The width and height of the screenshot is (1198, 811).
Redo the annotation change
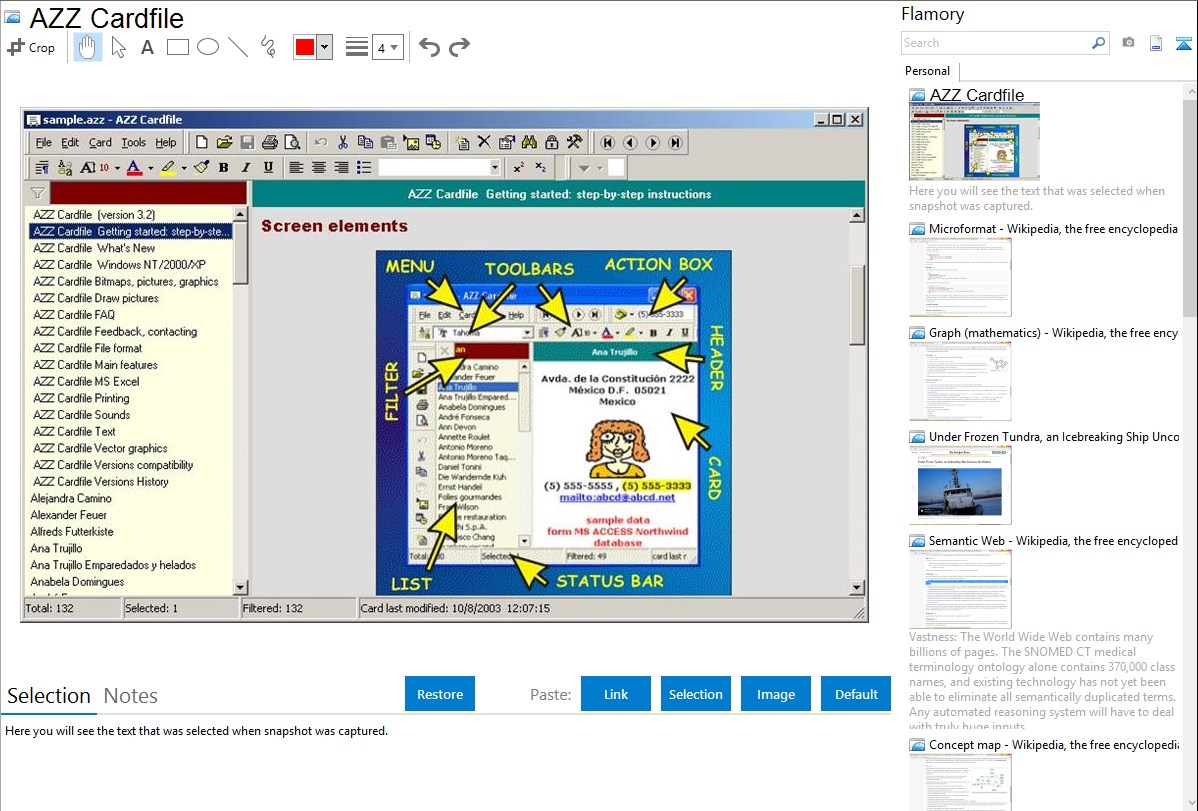459,47
